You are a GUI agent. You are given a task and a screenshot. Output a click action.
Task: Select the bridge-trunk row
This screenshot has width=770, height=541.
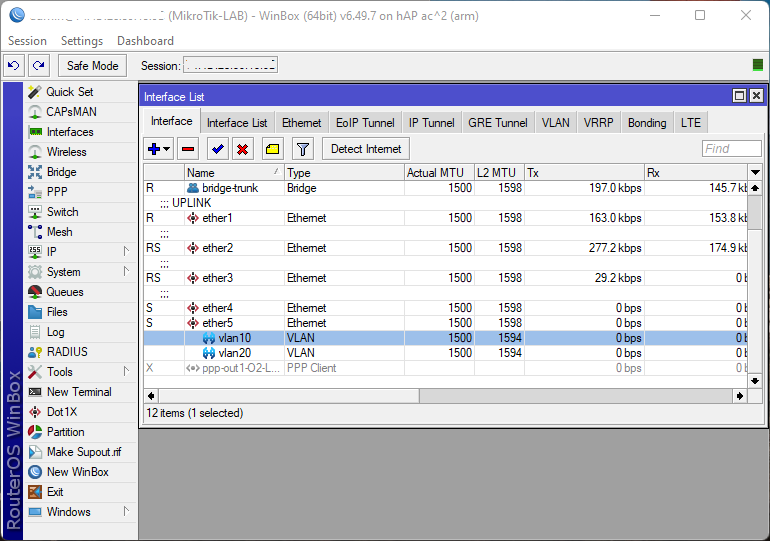coord(446,188)
